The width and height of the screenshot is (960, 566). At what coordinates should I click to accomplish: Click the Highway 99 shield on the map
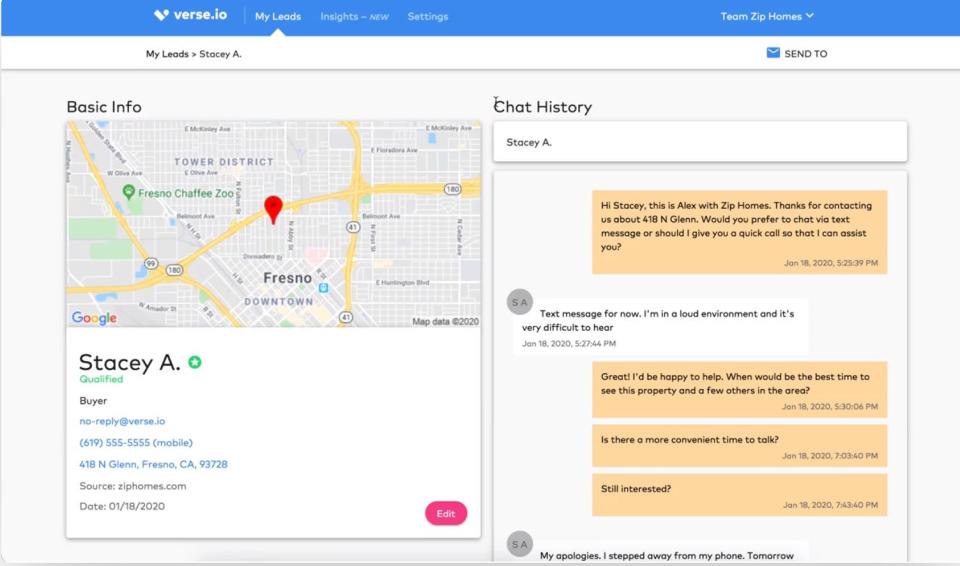[151, 263]
